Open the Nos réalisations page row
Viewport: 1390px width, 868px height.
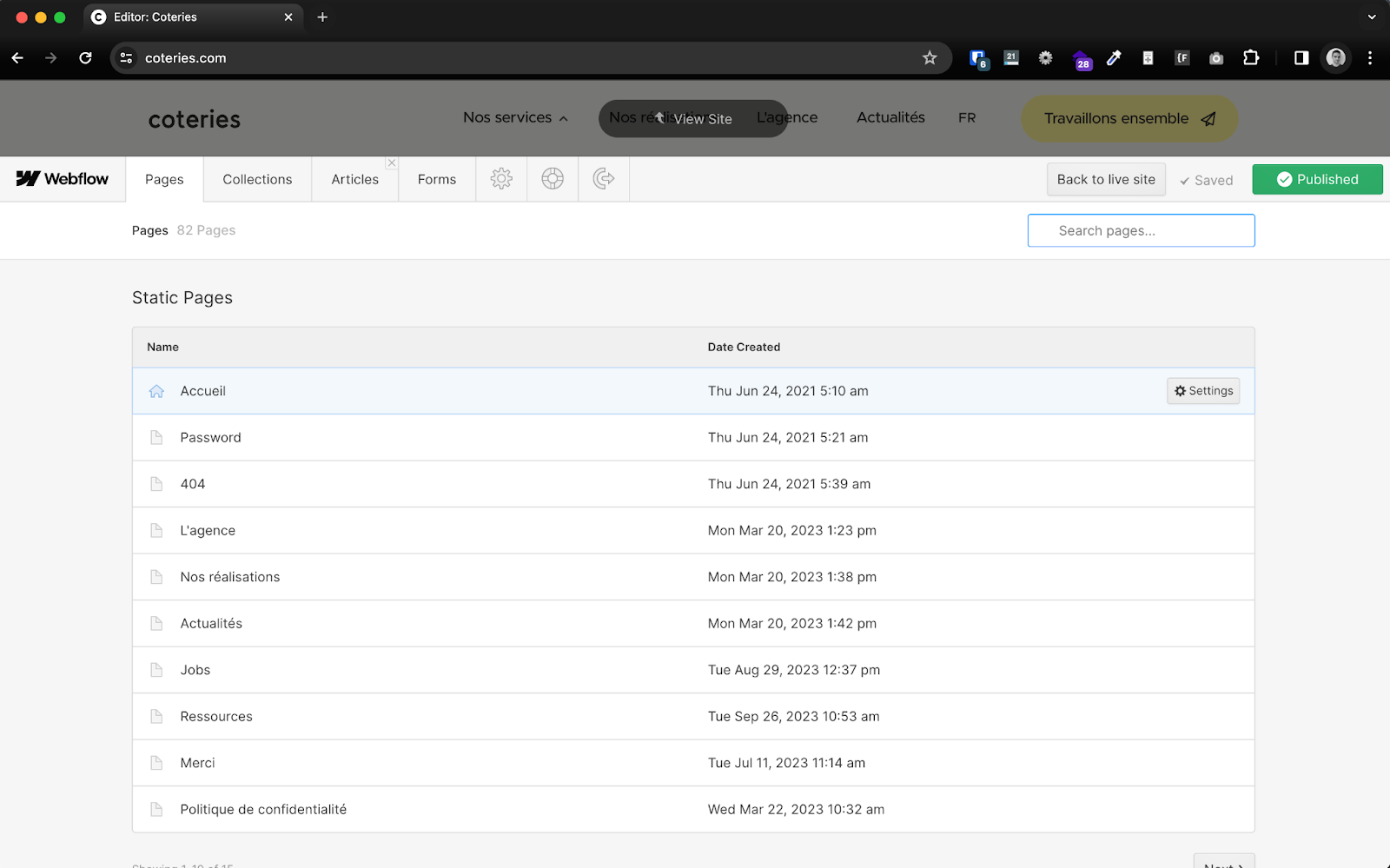click(693, 577)
